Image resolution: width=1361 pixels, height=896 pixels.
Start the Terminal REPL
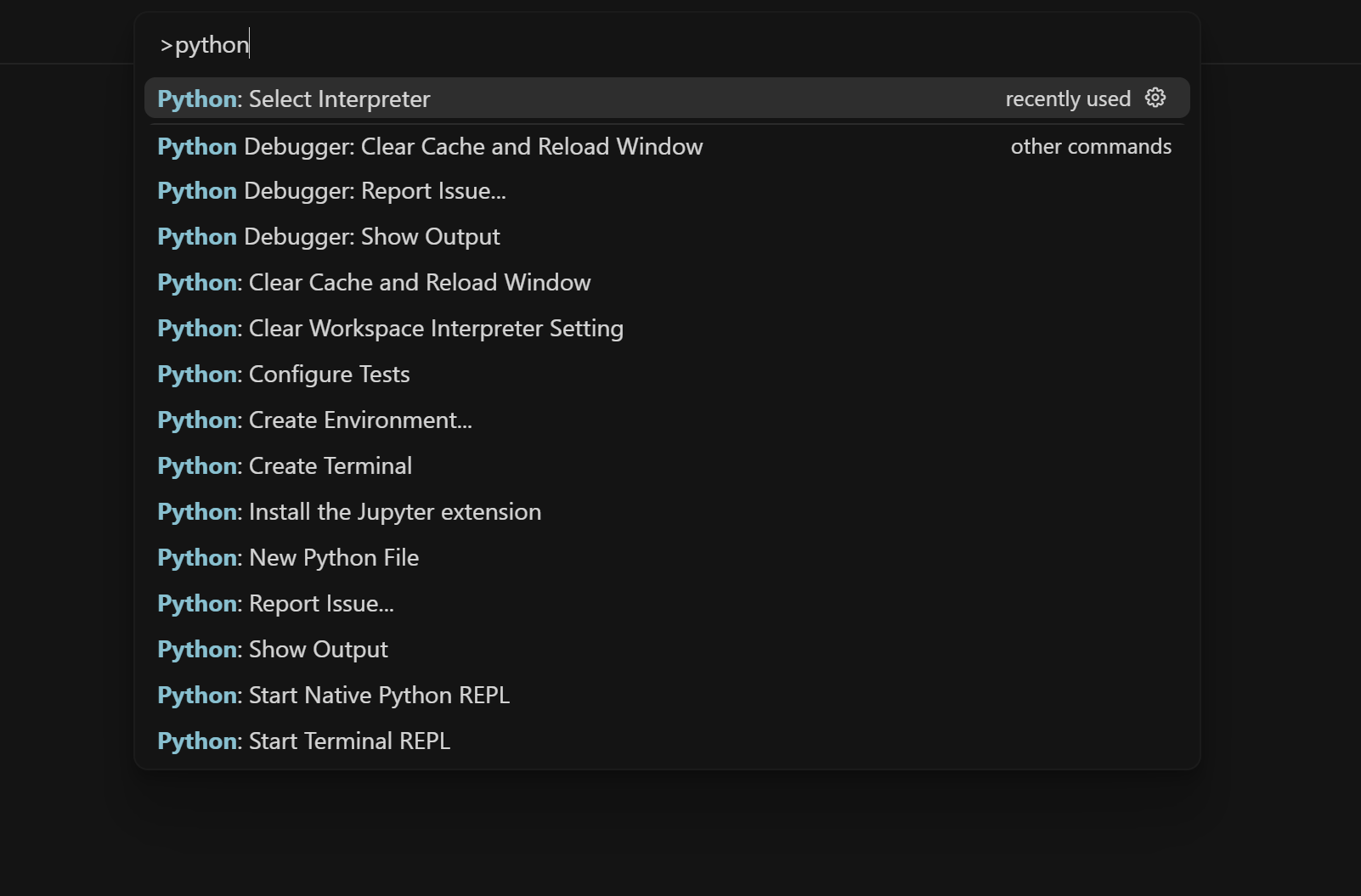[x=303, y=741]
